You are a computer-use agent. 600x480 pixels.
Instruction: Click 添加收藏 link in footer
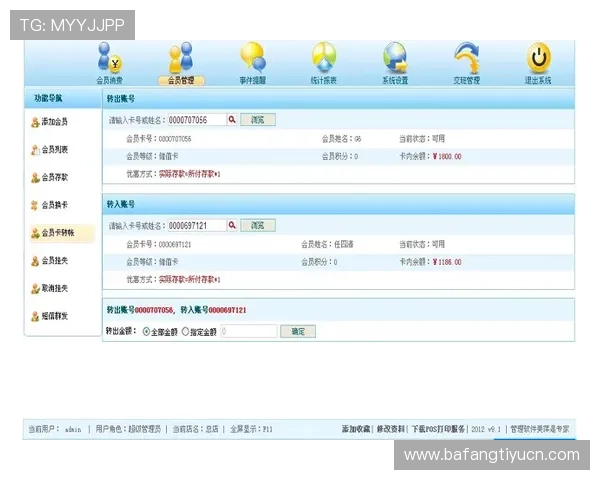pos(355,429)
